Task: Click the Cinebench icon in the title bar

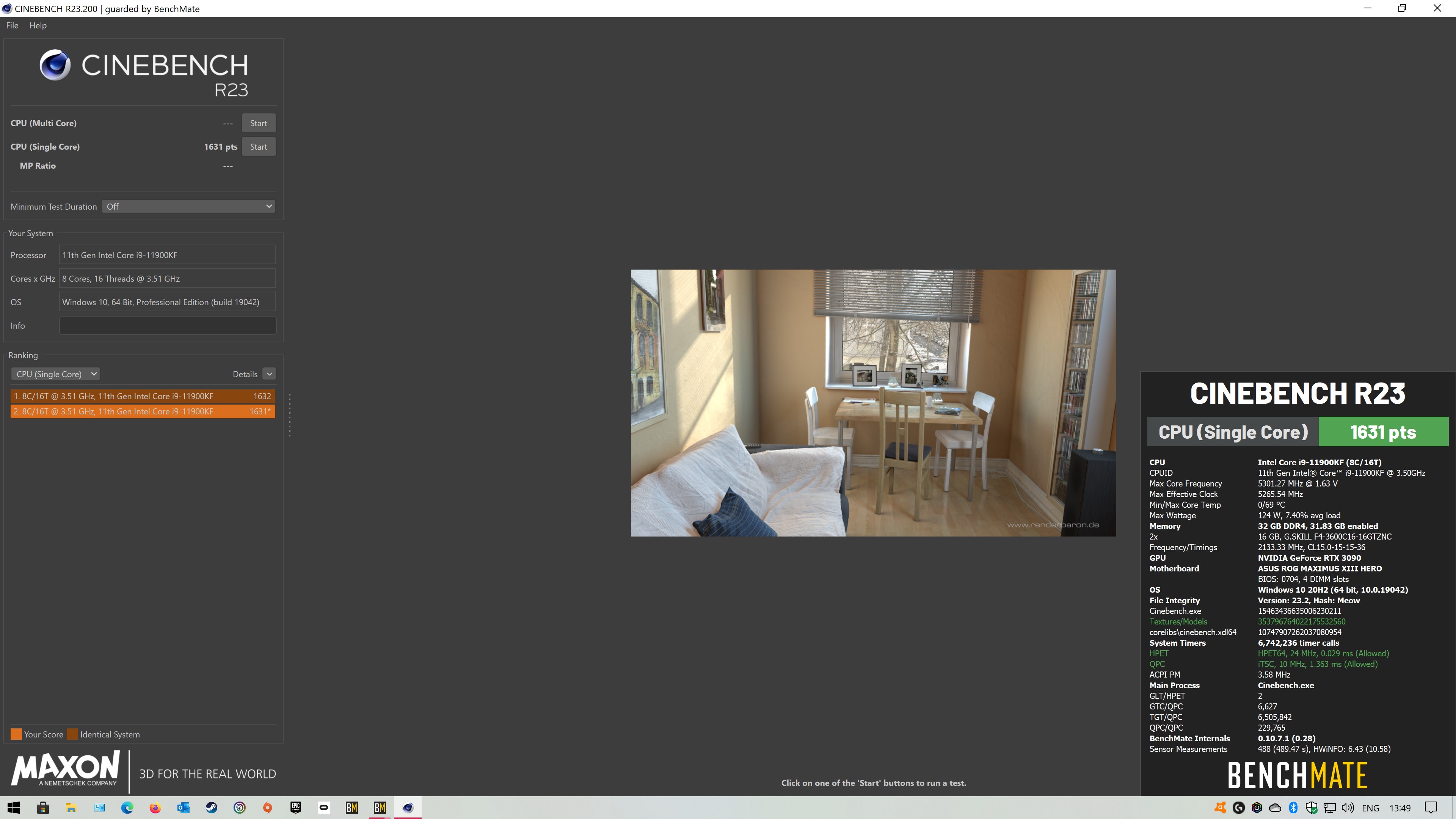Action: point(7,8)
